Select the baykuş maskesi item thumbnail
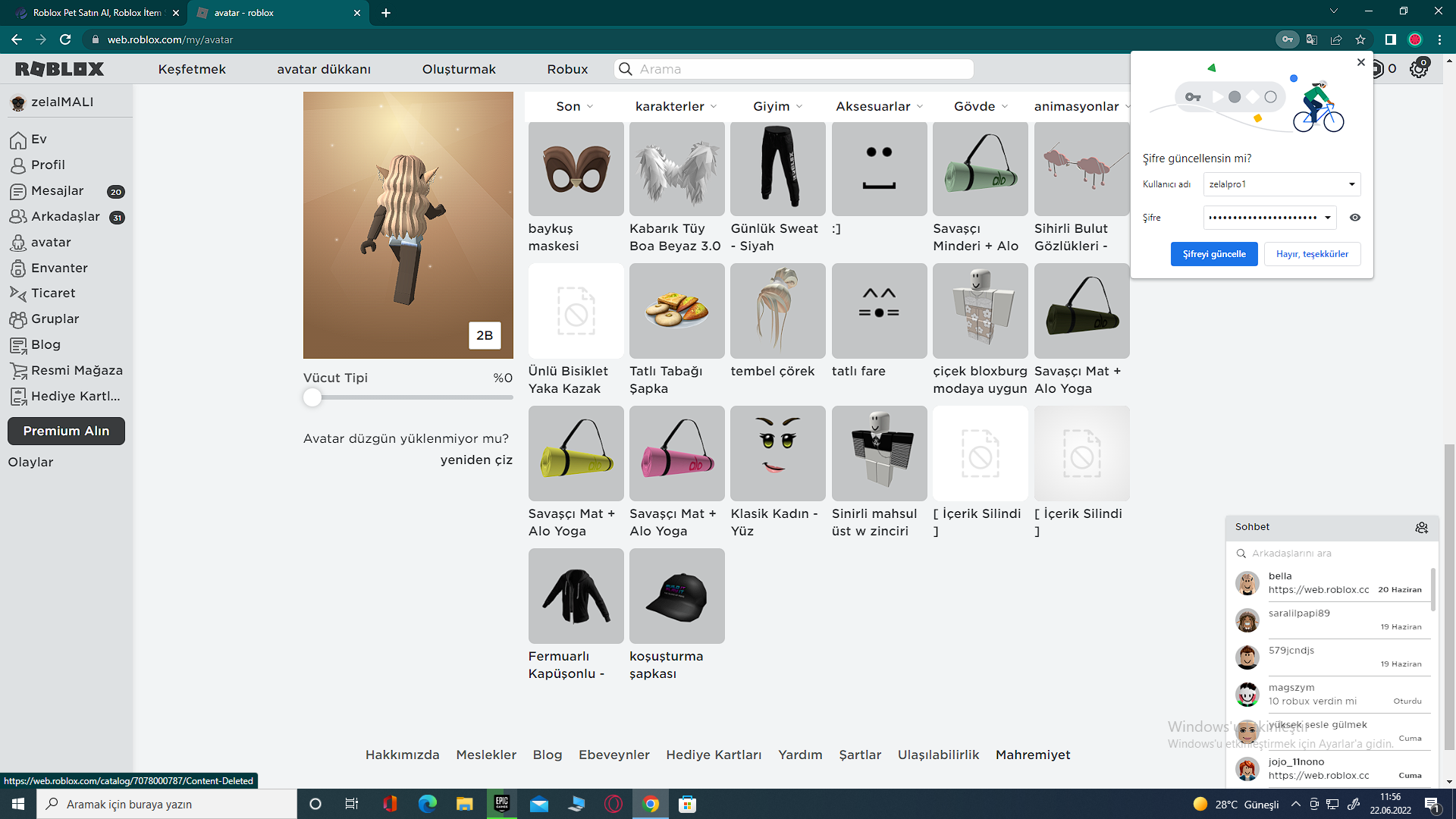This screenshot has width=1456, height=819. [x=576, y=168]
